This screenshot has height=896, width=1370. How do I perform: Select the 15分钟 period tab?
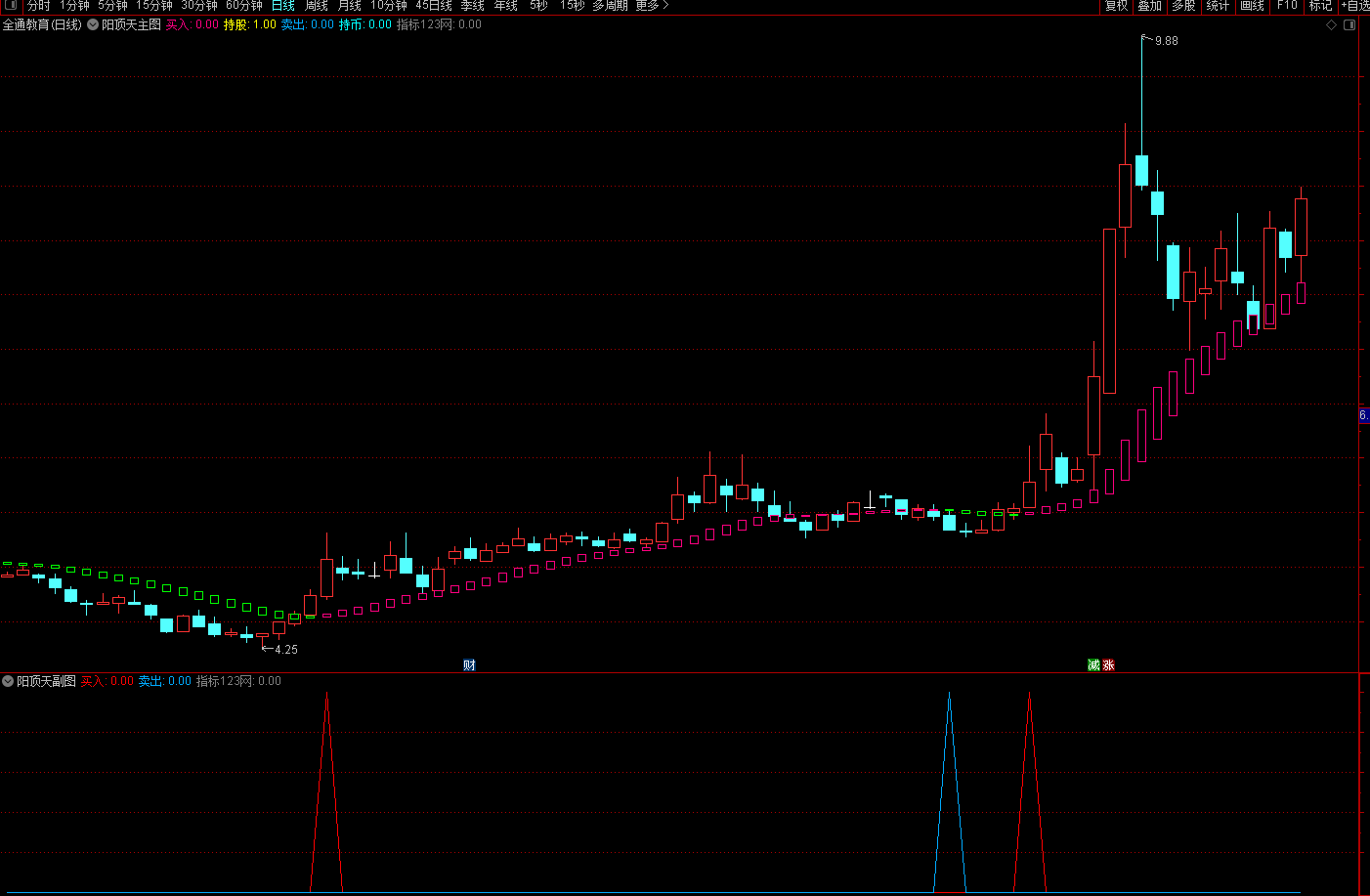154,5
